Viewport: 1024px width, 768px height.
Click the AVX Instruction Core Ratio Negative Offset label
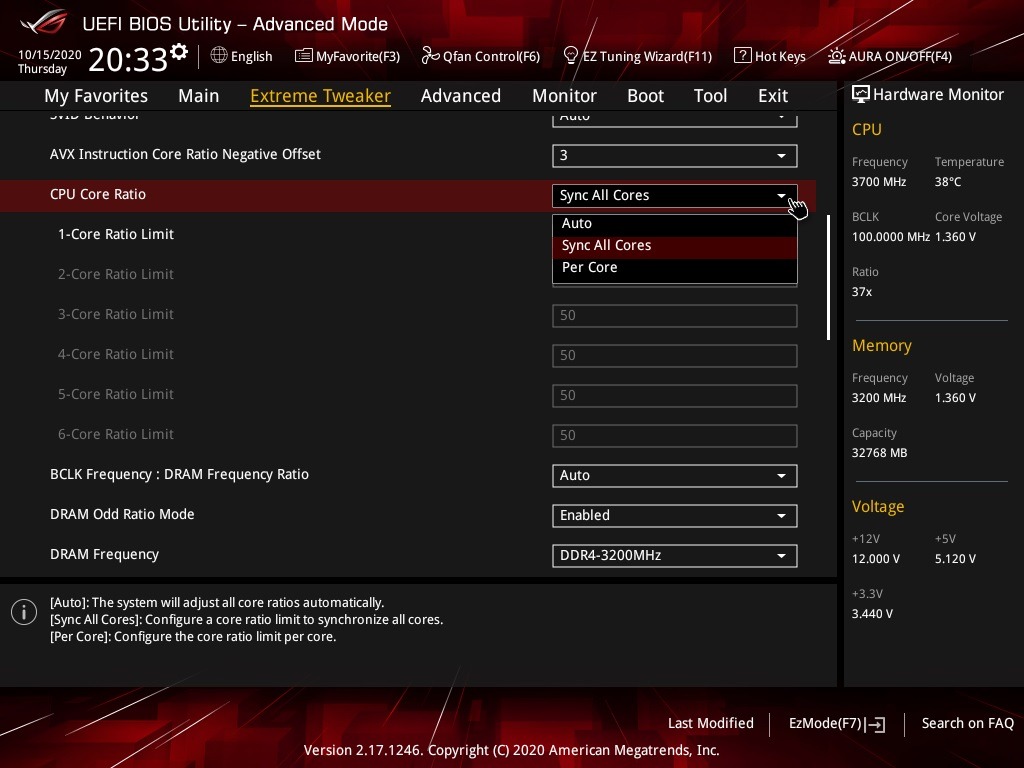pyautogui.click(x=185, y=154)
